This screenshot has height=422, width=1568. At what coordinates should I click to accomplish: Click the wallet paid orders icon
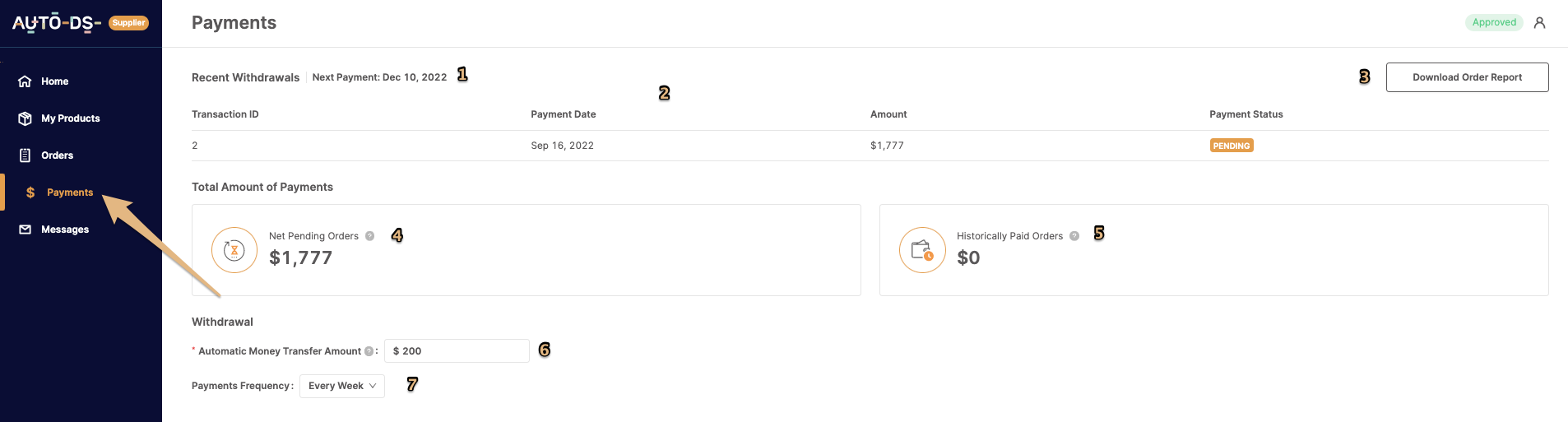pyautogui.click(x=922, y=250)
